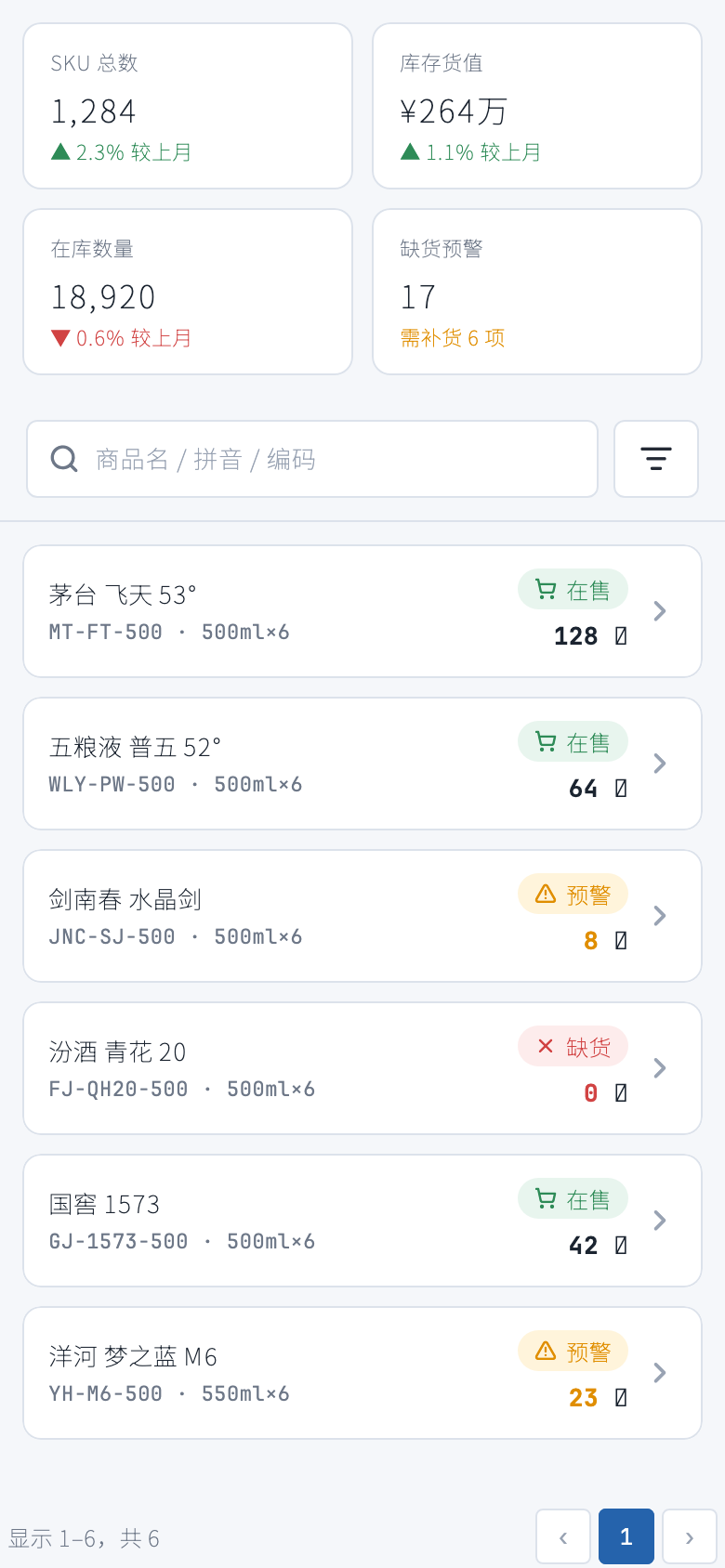The height and width of the screenshot is (1568, 725).
Task: Open the SKU 总数 summary card
Action: point(188,106)
